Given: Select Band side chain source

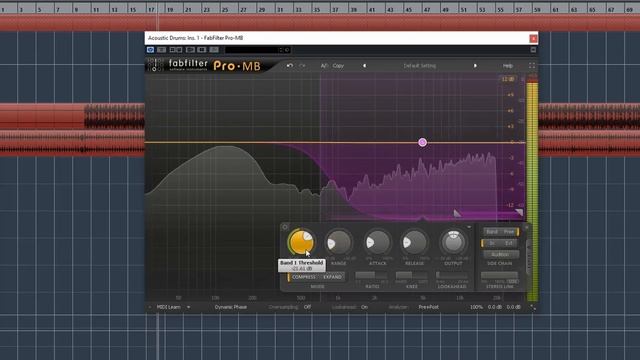Looking at the screenshot, I should pyautogui.click(x=492, y=232).
